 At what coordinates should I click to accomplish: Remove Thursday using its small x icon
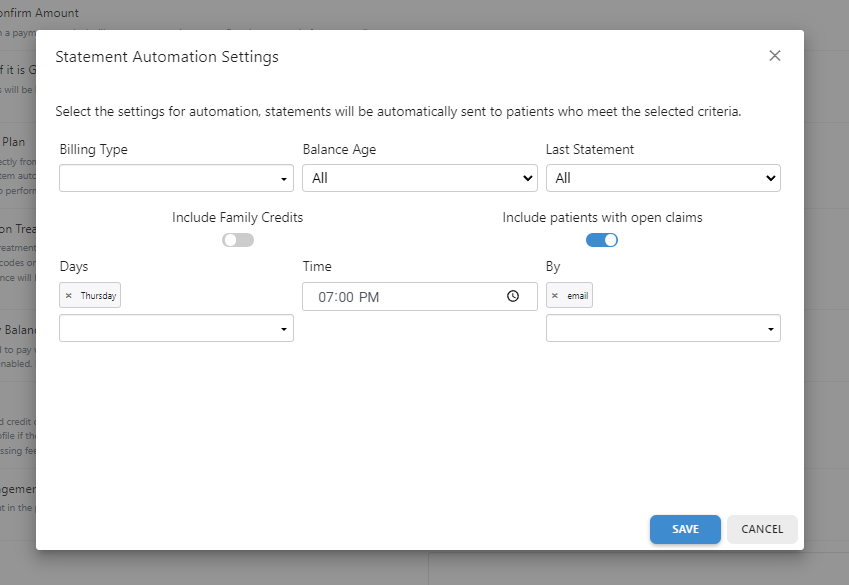(68, 295)
